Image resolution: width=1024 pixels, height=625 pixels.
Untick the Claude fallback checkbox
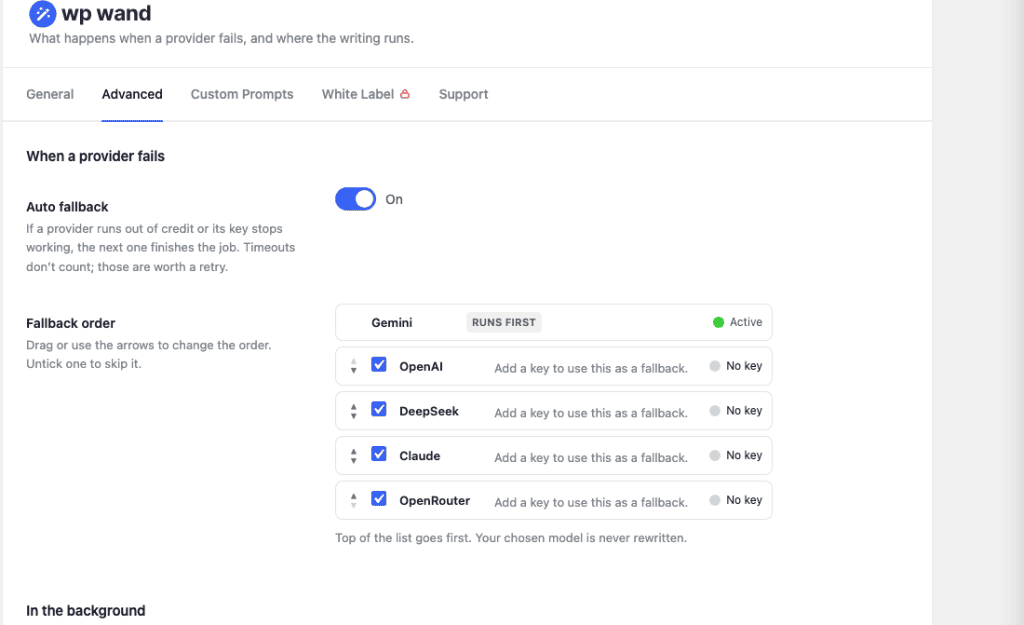point(379,454)
